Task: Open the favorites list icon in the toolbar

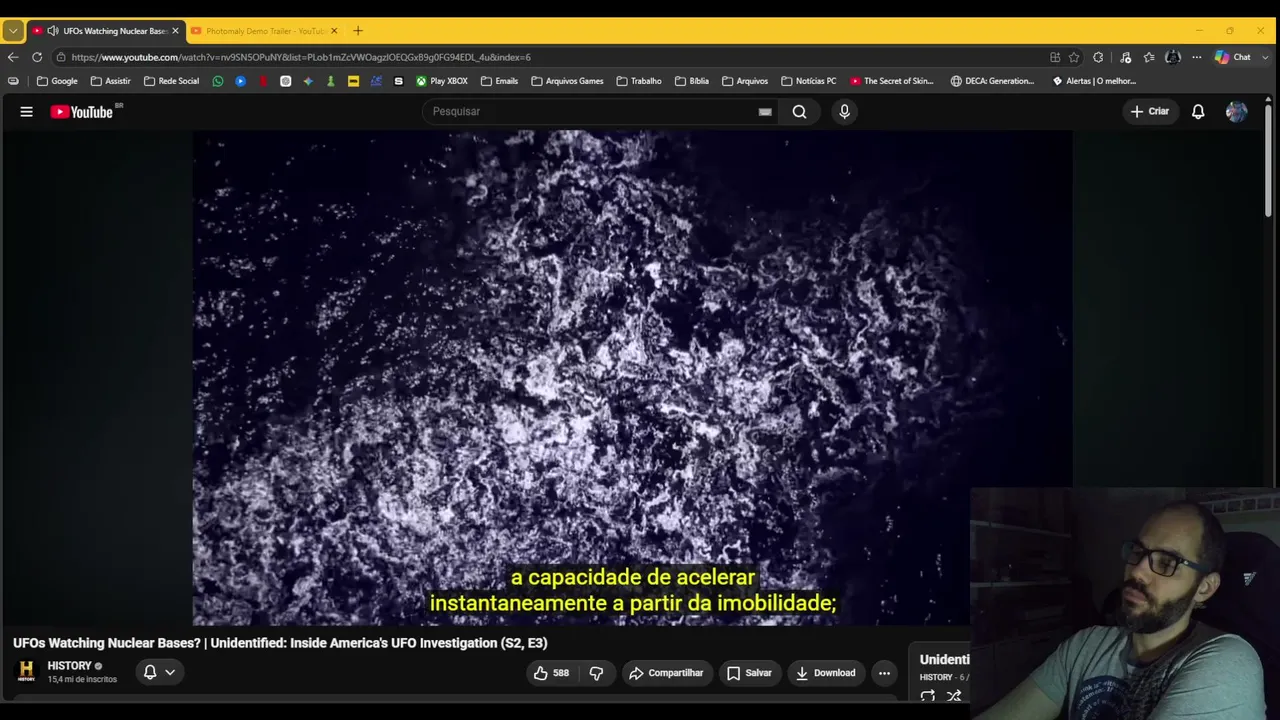Action: tap(1149, 57)
